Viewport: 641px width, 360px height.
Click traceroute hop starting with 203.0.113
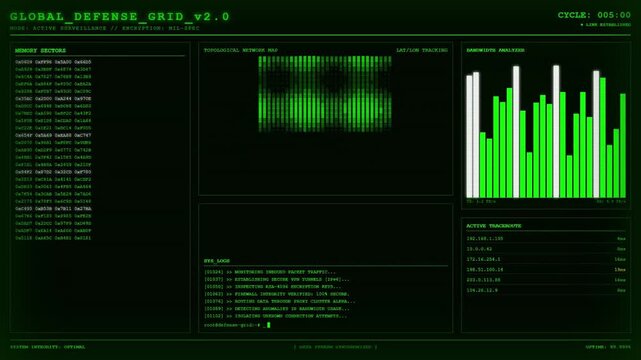point(546,280)
